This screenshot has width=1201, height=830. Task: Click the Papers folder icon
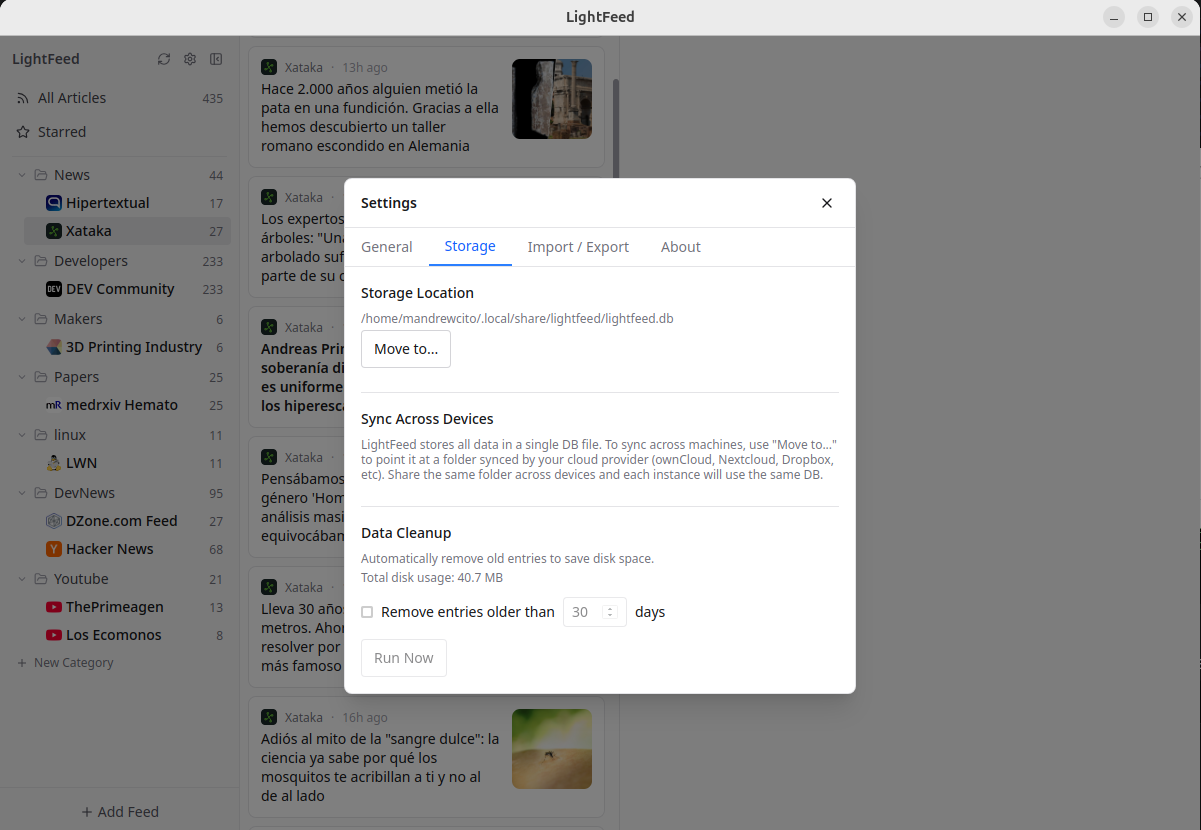[41, 377]
